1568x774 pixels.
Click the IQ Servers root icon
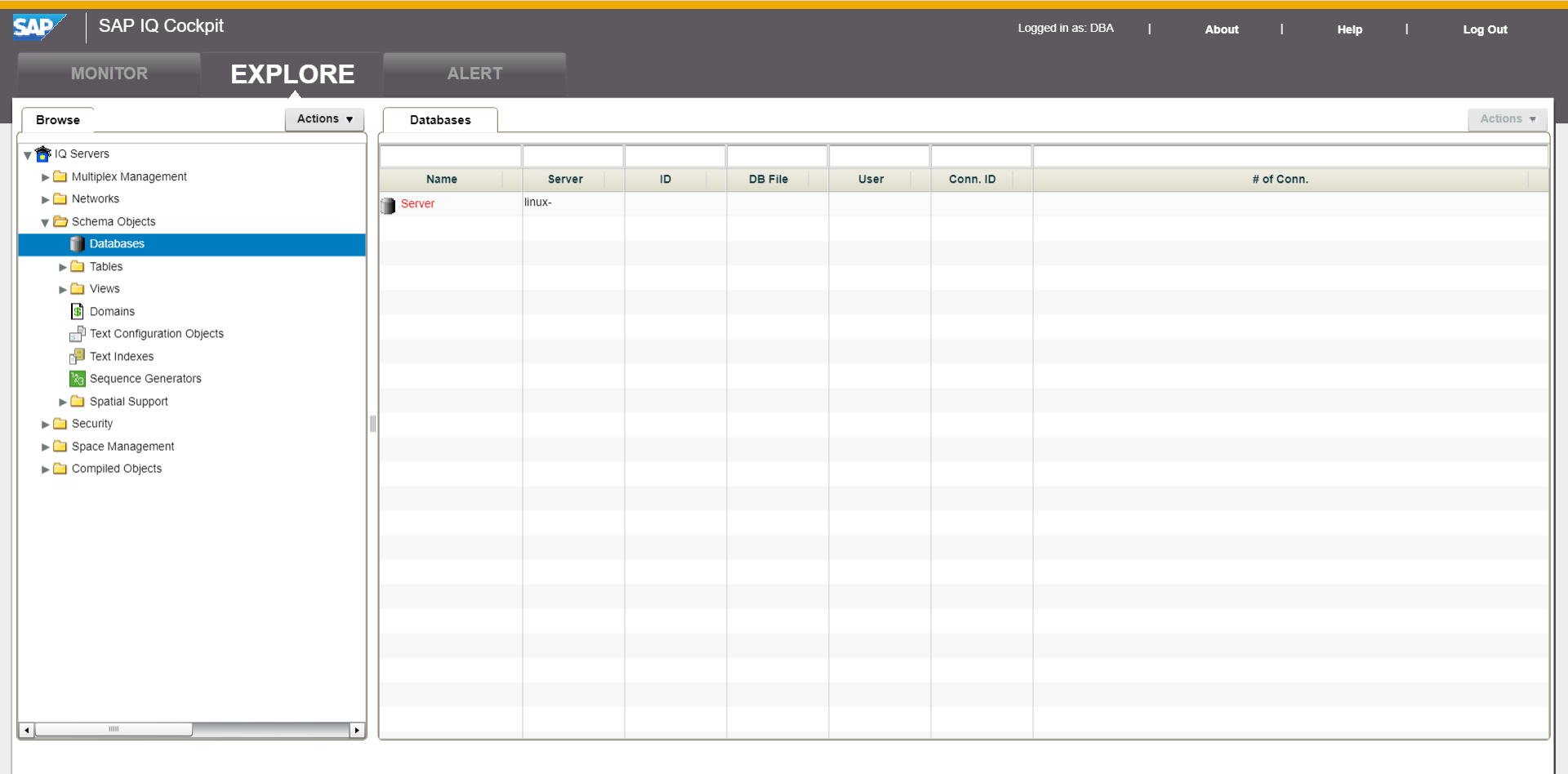(43, 153)
